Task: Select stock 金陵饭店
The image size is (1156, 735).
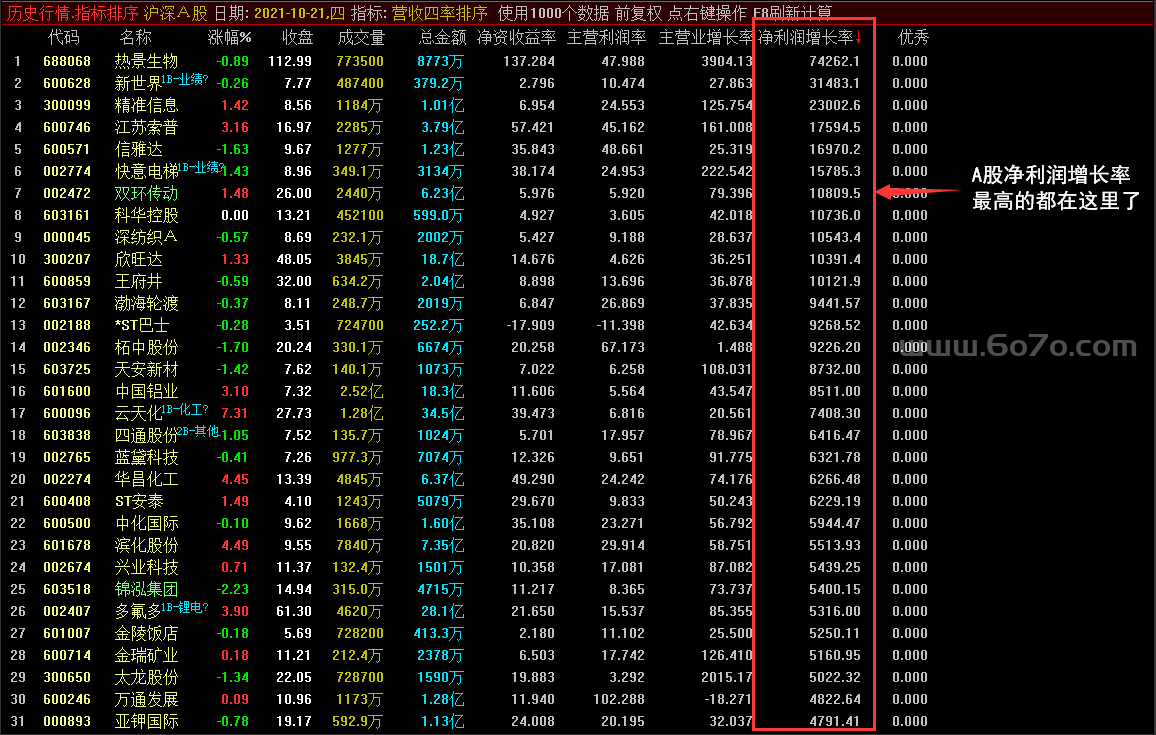Action: (146, 633)
